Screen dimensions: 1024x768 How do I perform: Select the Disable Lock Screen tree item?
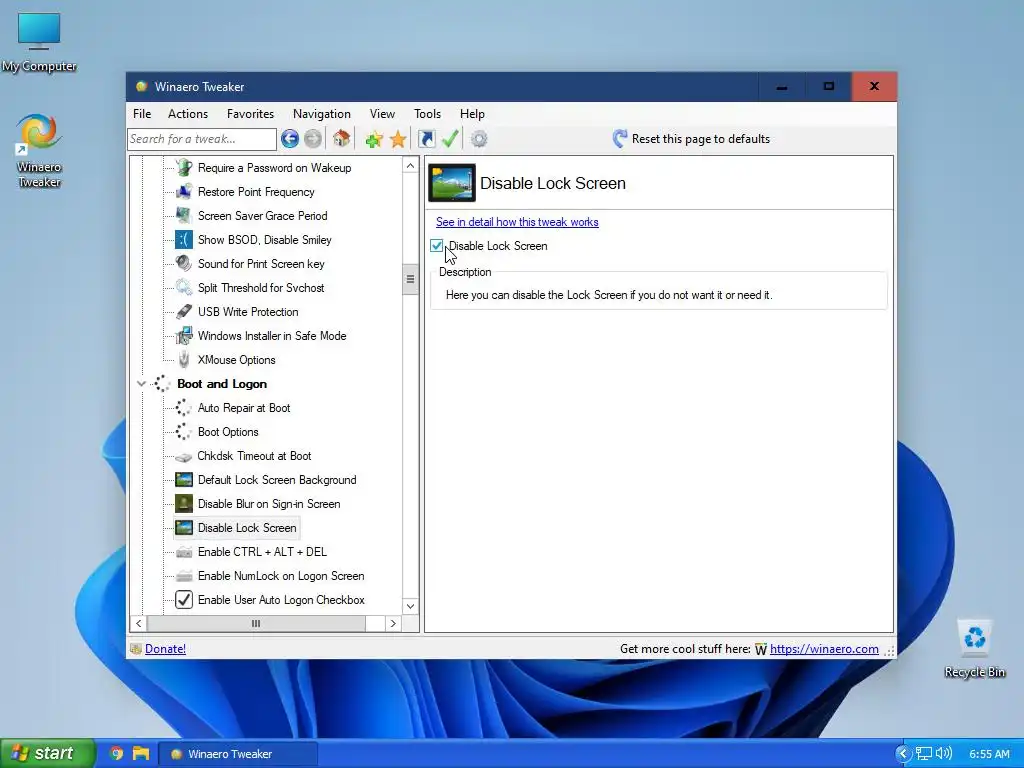coord(247,528)
